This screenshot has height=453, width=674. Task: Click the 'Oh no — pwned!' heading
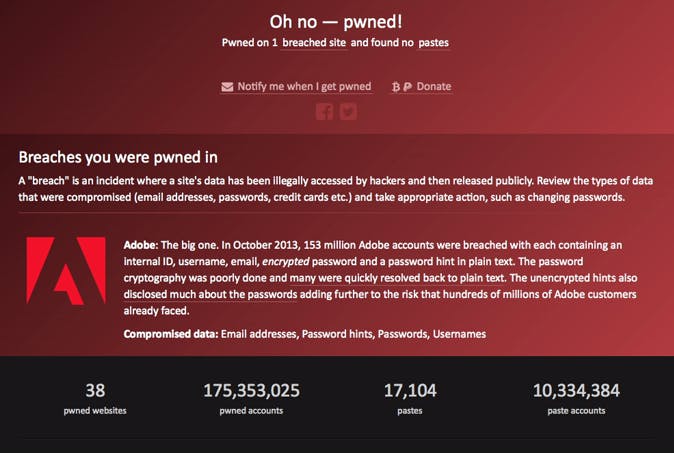click(x=337, y=21)
